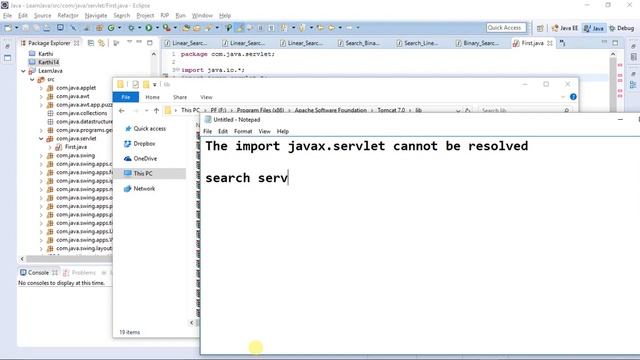Click the Search flashlight icon in Eclipse toolbar

[x=208, y=28]
